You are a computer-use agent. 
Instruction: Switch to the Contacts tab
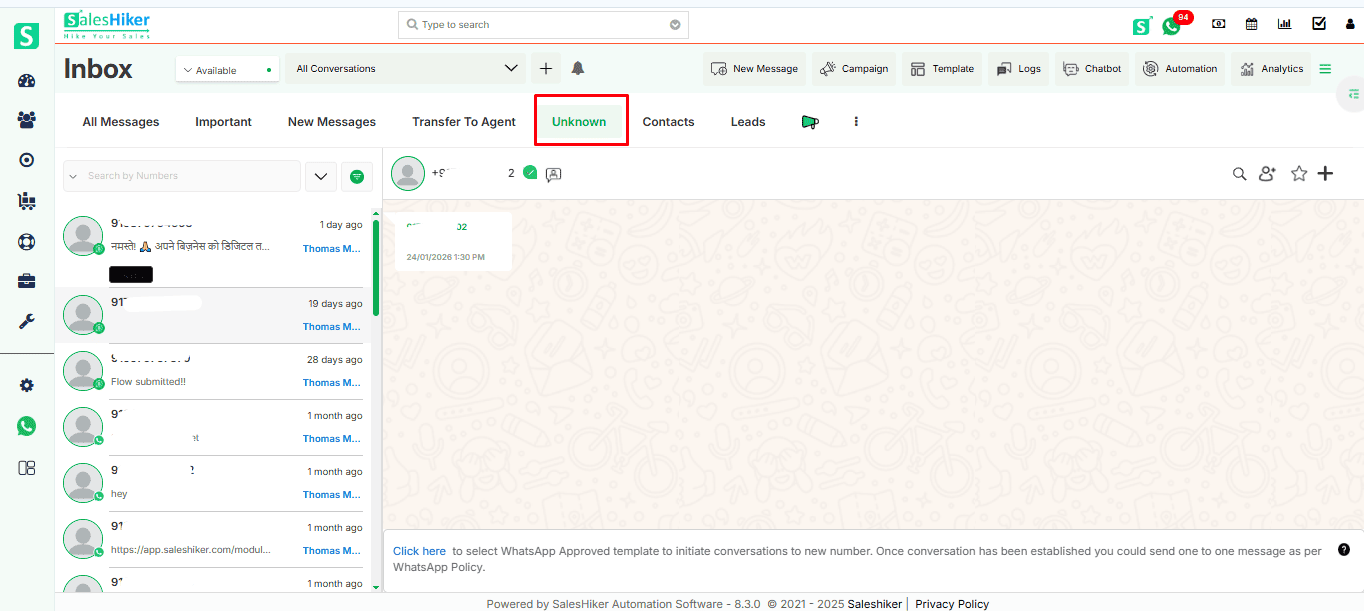[x=668, y=122]
